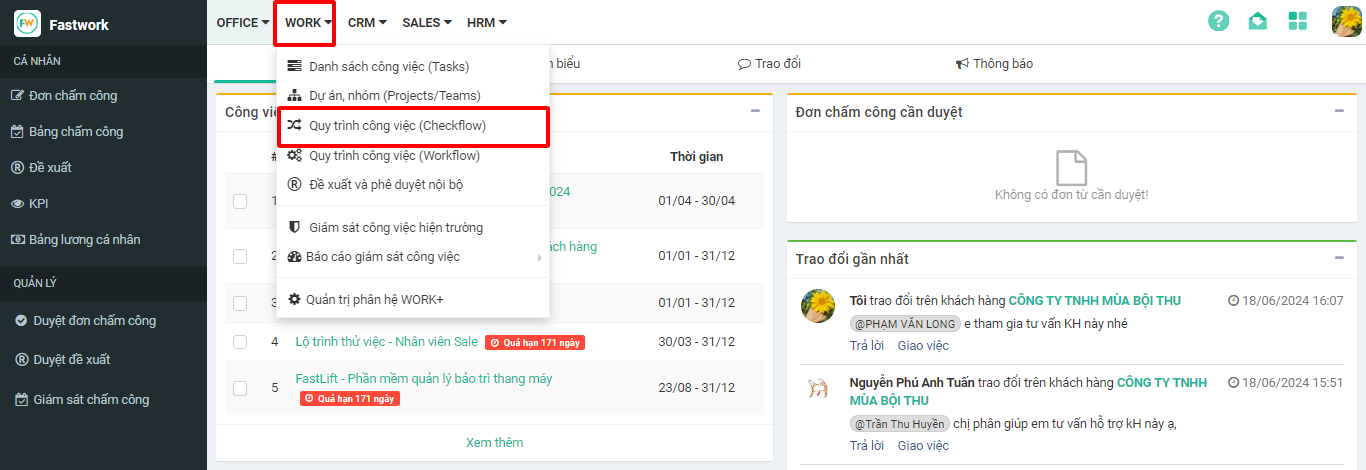Viewport: 1366px width, 470px height.
Task: Select the checkbox for task row 1
Action: (x=240, y=201)
